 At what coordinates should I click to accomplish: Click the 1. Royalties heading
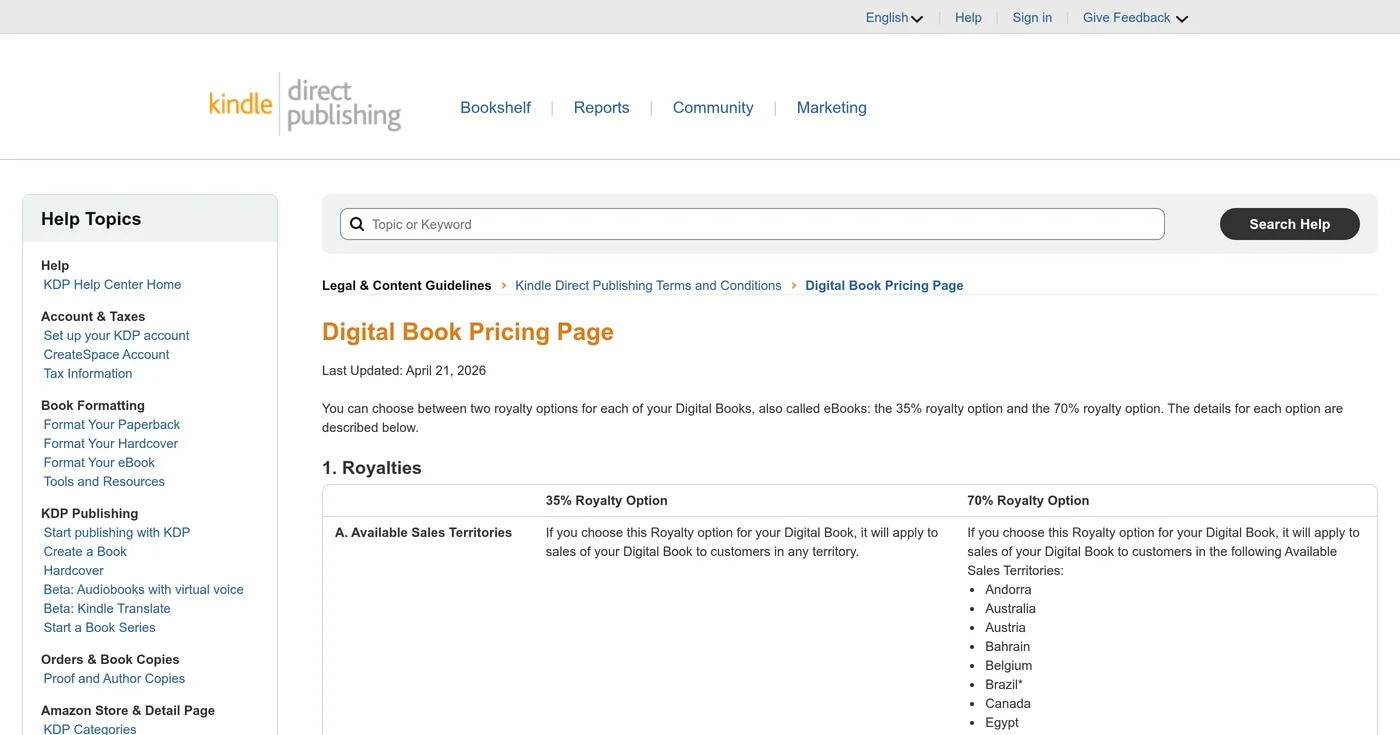[372, 468]
